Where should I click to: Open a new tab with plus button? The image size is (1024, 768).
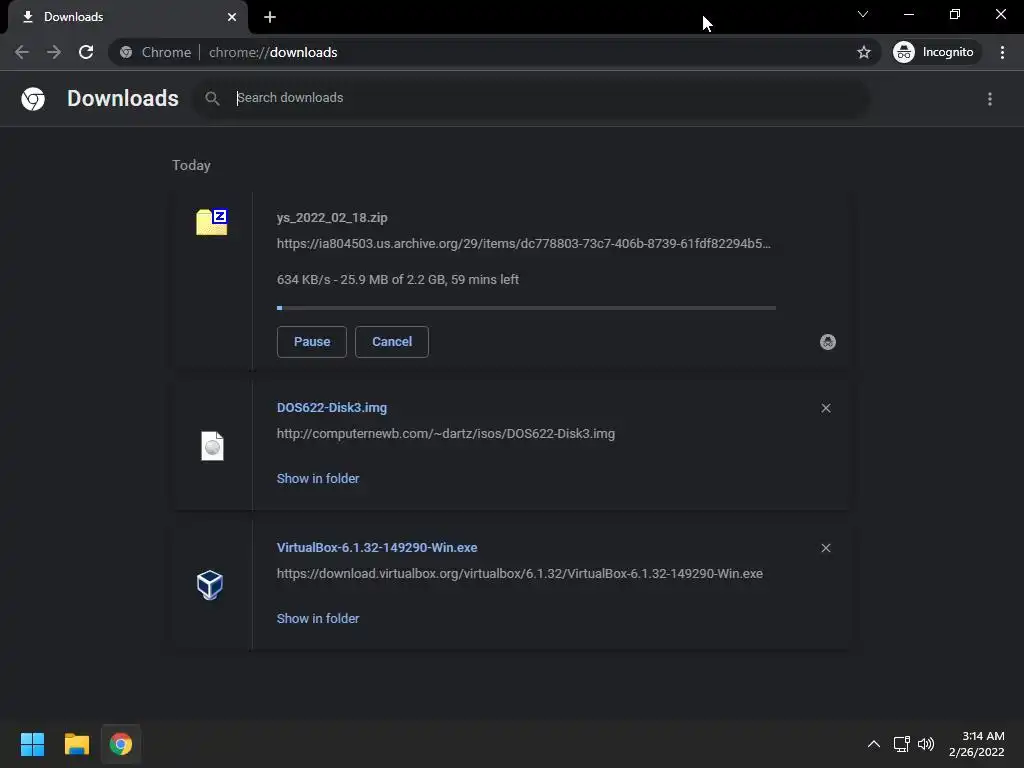(x=270, y=17)
